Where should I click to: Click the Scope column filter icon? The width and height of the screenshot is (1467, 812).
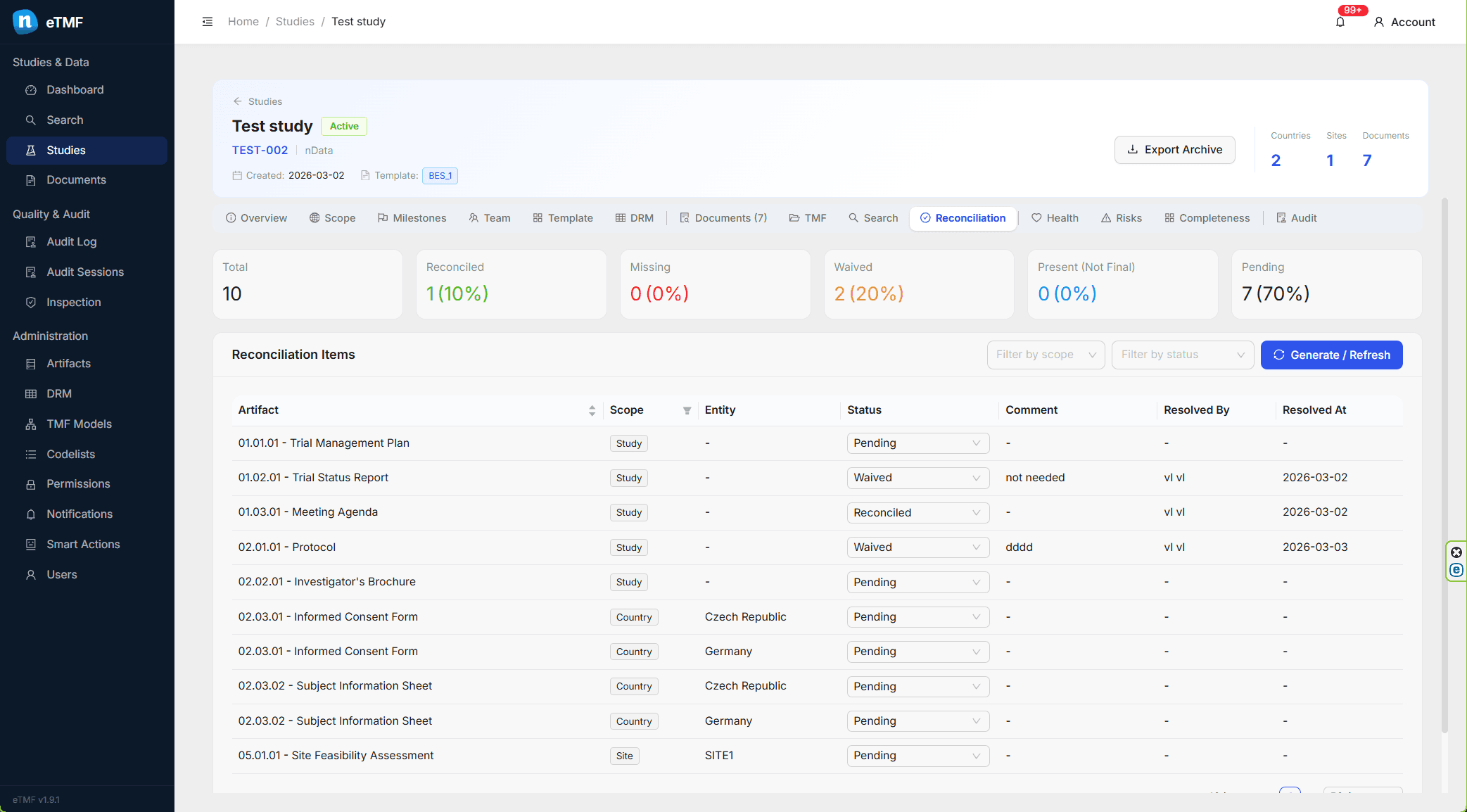(x=687, y=410)
